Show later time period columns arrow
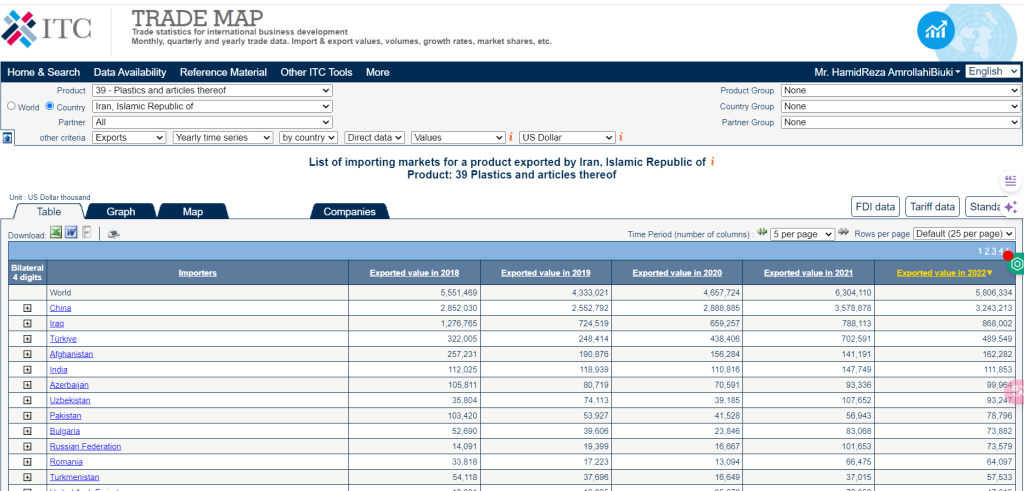This screenshot has height=491, width=1024. (843, 232)
